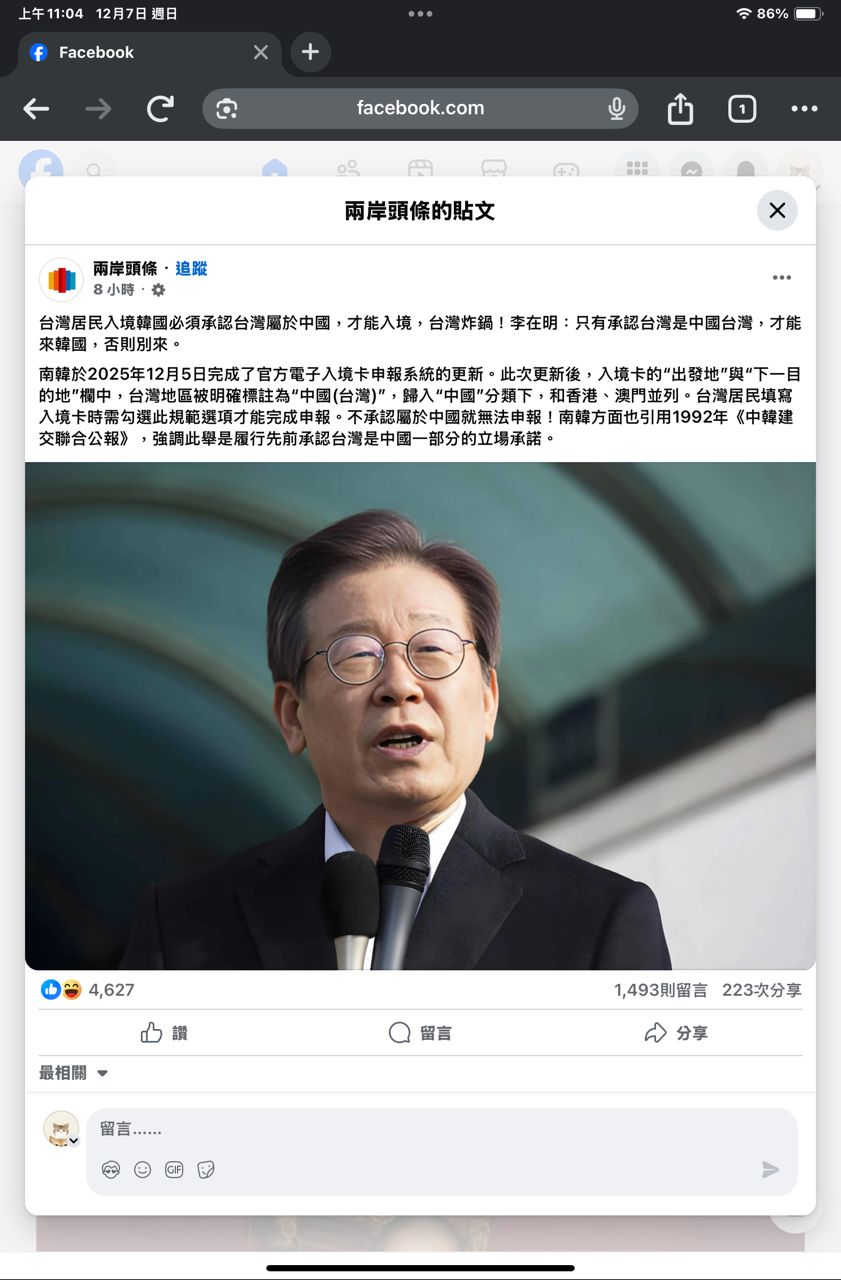Viewport: 841px width, 1280px height.
Task: Tap the 分享 share button
Action: tap(676, 1033)
